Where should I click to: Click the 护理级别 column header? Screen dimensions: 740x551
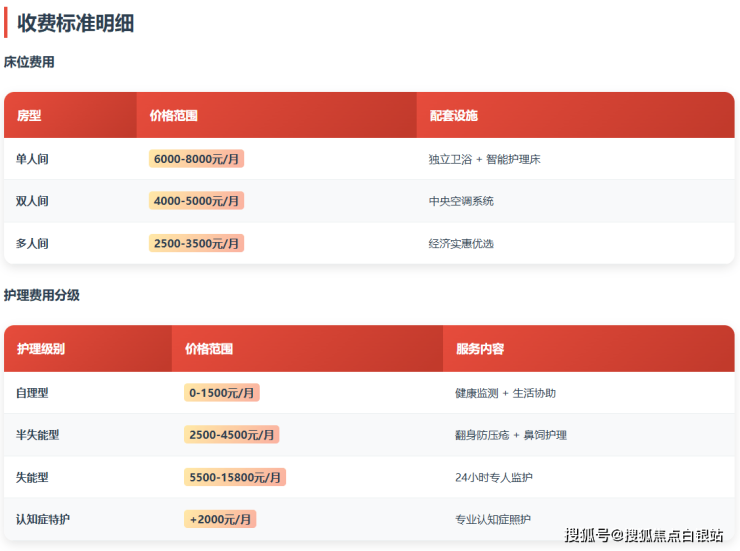pyautogui.click(x=41, y=349)
